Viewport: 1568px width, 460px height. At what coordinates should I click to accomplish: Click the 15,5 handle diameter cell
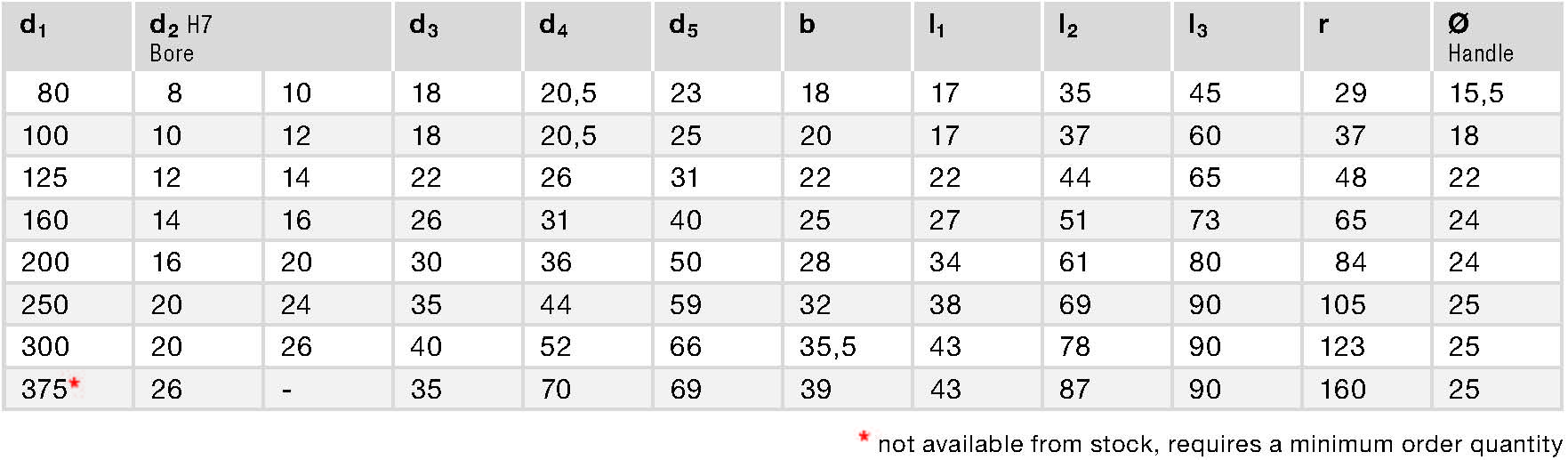coord(1476,93)
